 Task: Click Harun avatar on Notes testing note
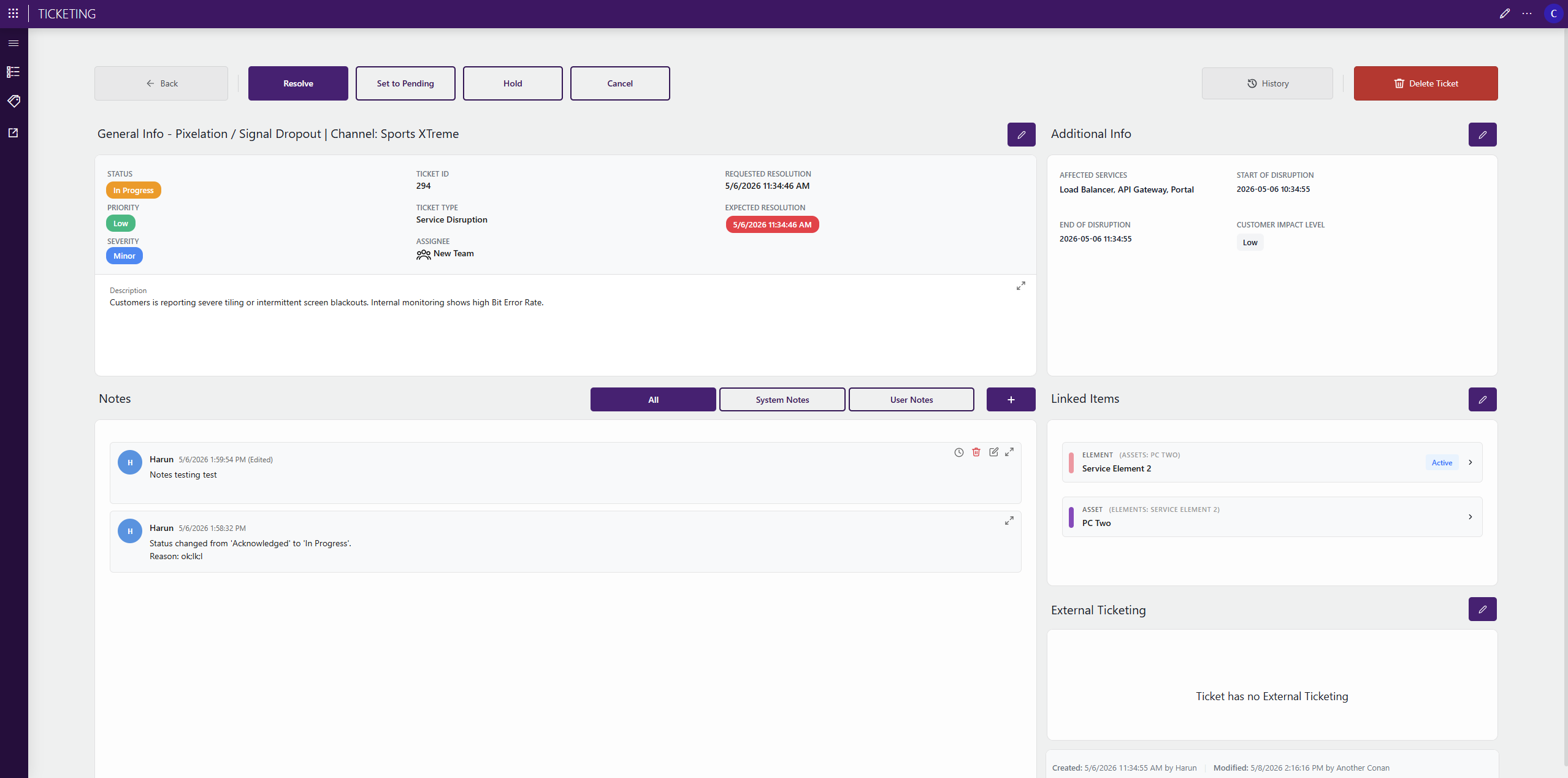(130, 463)
